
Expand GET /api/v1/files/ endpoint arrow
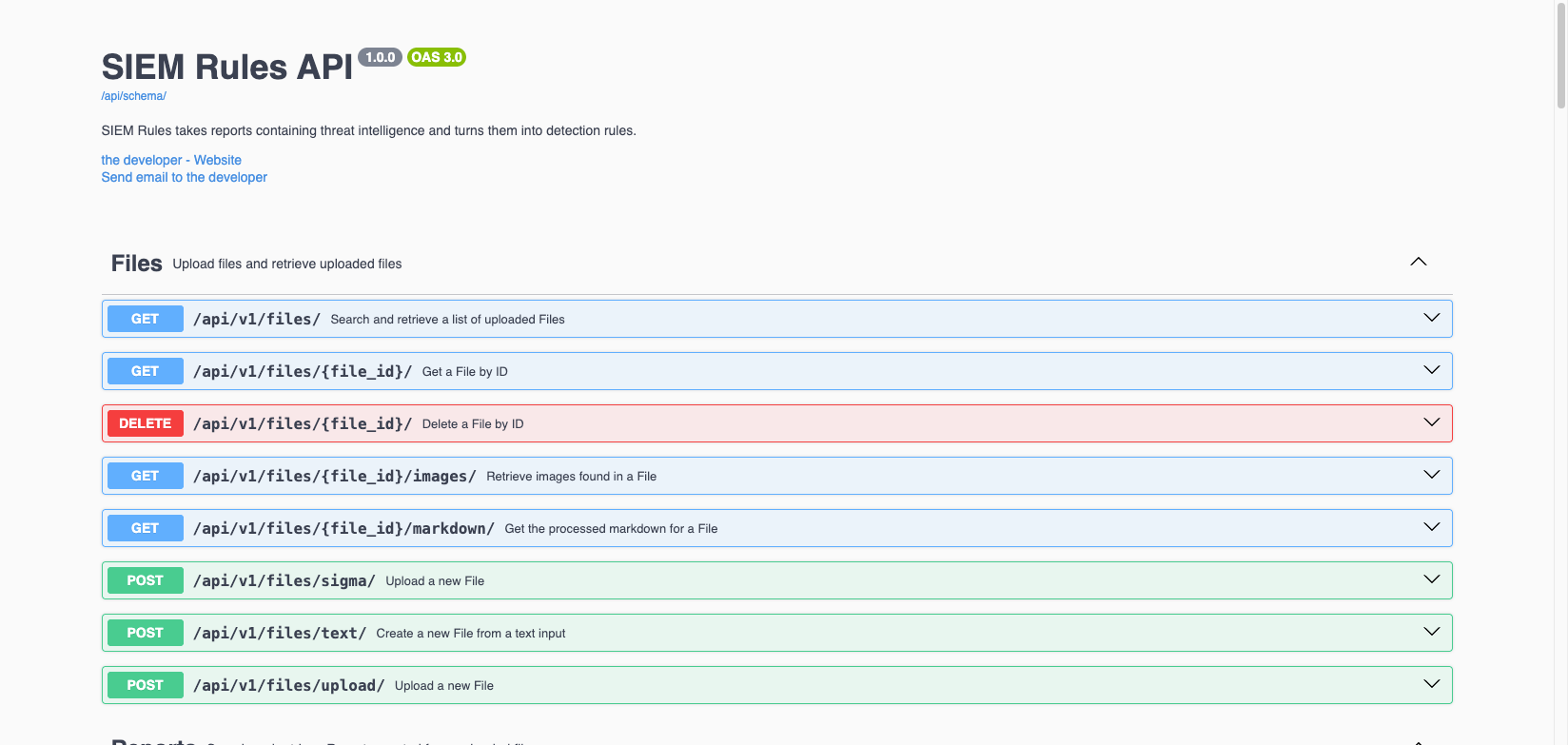[x=1431, y=318]
